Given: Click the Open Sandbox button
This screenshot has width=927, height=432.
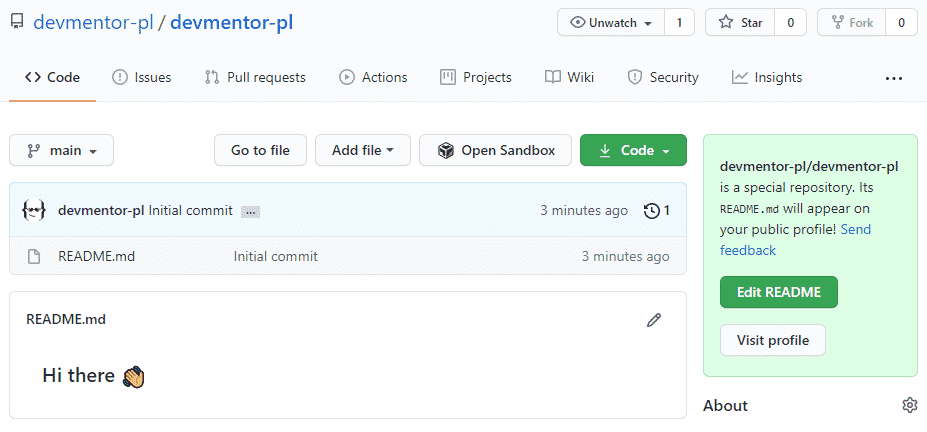Looking at the screenshot, I should pos(495,150).
